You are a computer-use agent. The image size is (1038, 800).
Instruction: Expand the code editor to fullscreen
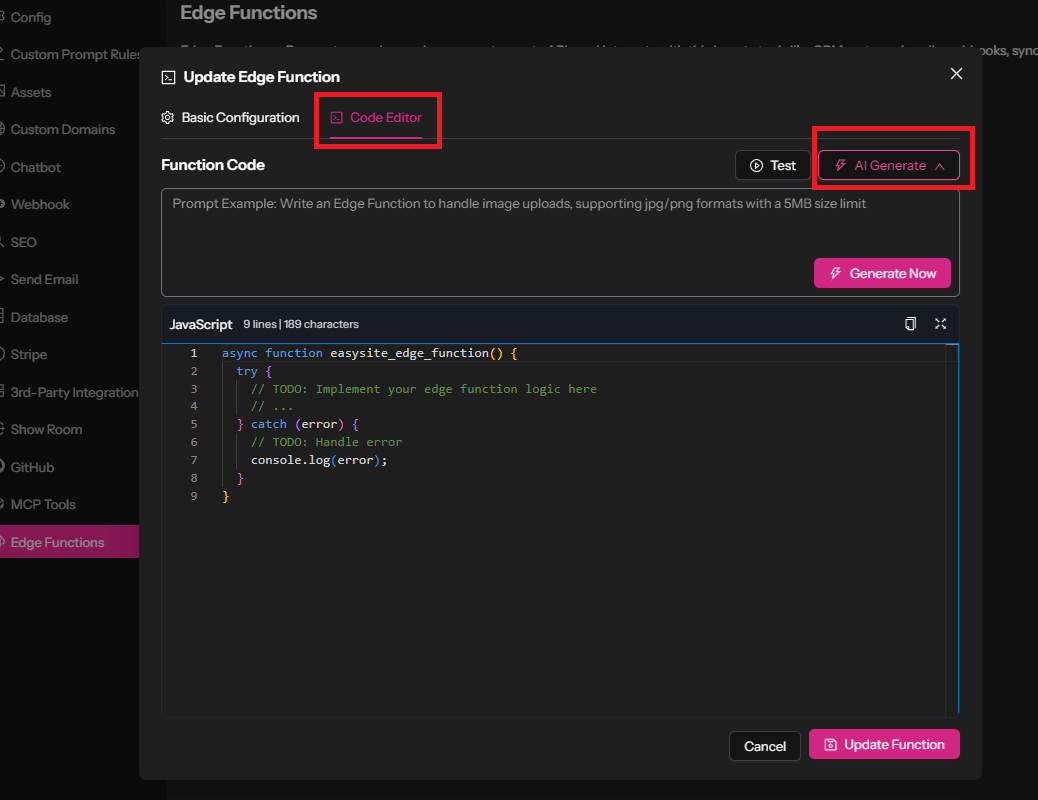click(x=940, y=324)
